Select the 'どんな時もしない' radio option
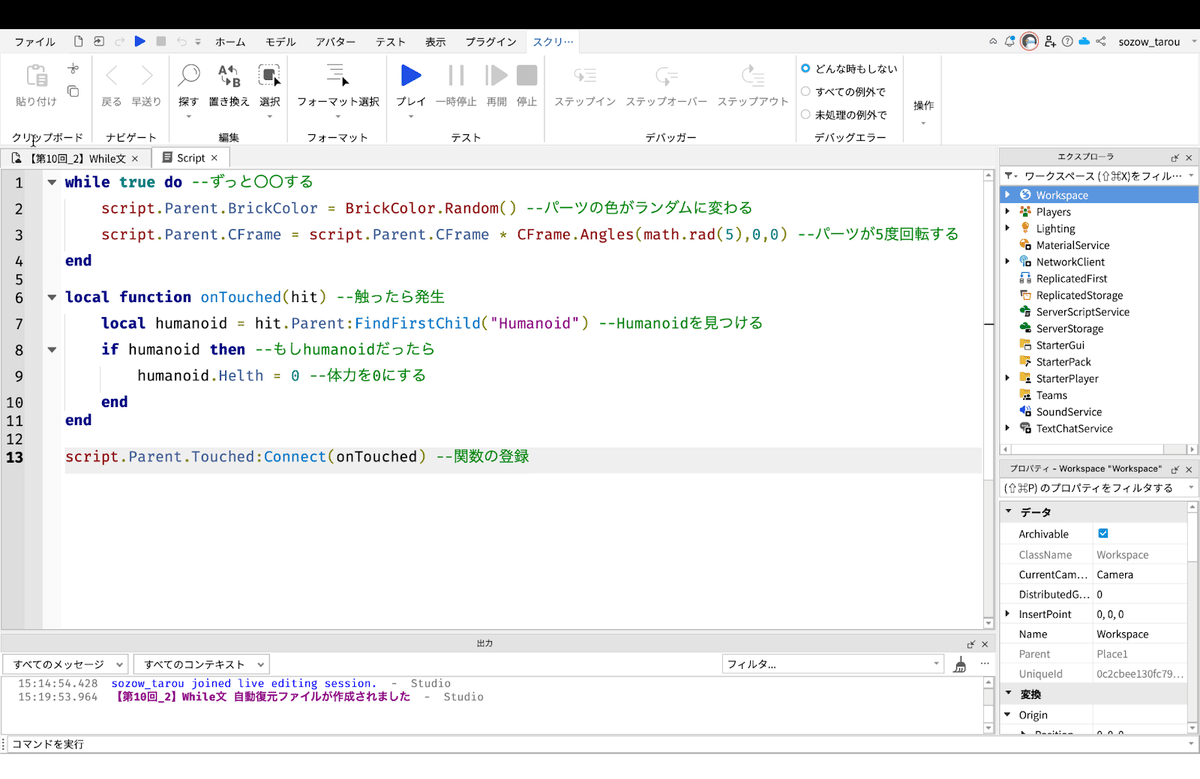The image size is (1200, 779). [x=806, y=69]
